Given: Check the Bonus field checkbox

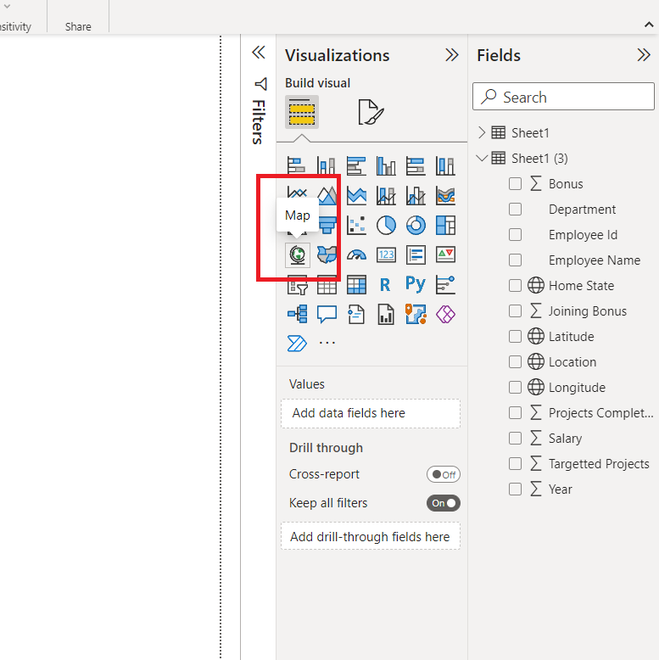Looking at the screenshot, I should [515, 184].
